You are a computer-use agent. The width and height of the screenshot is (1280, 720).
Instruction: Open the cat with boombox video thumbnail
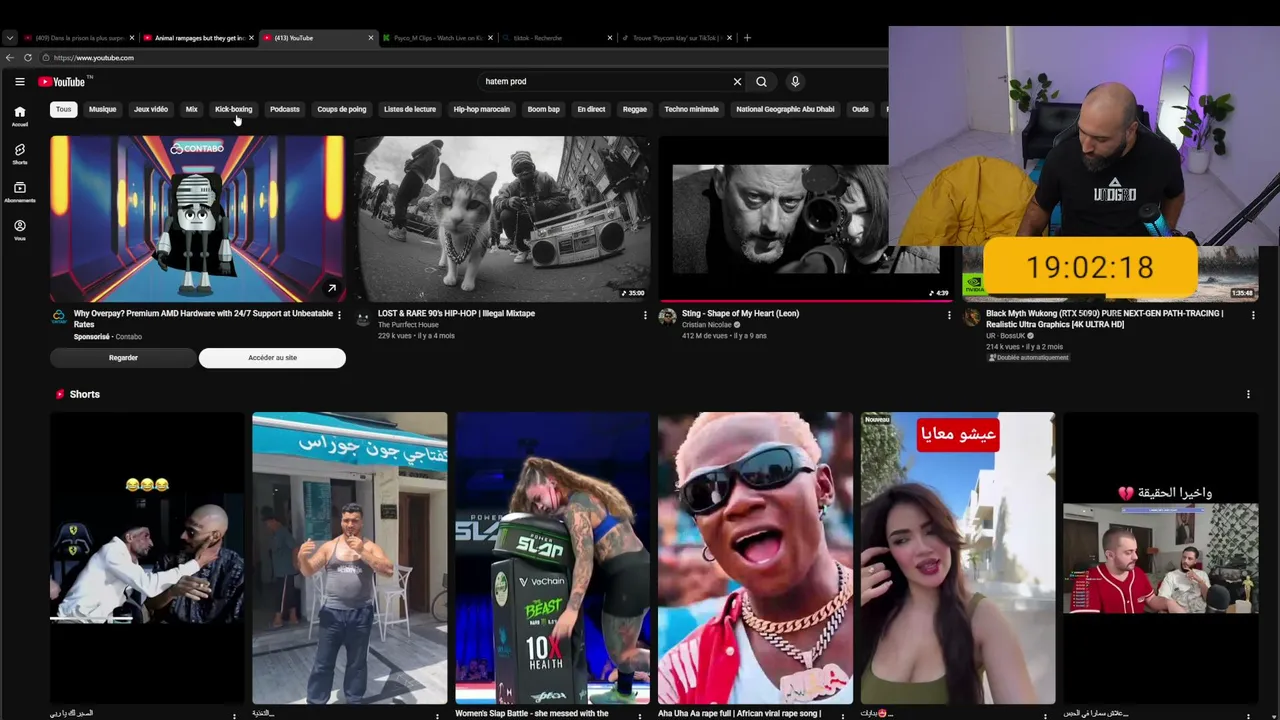(x=502, y=219)
